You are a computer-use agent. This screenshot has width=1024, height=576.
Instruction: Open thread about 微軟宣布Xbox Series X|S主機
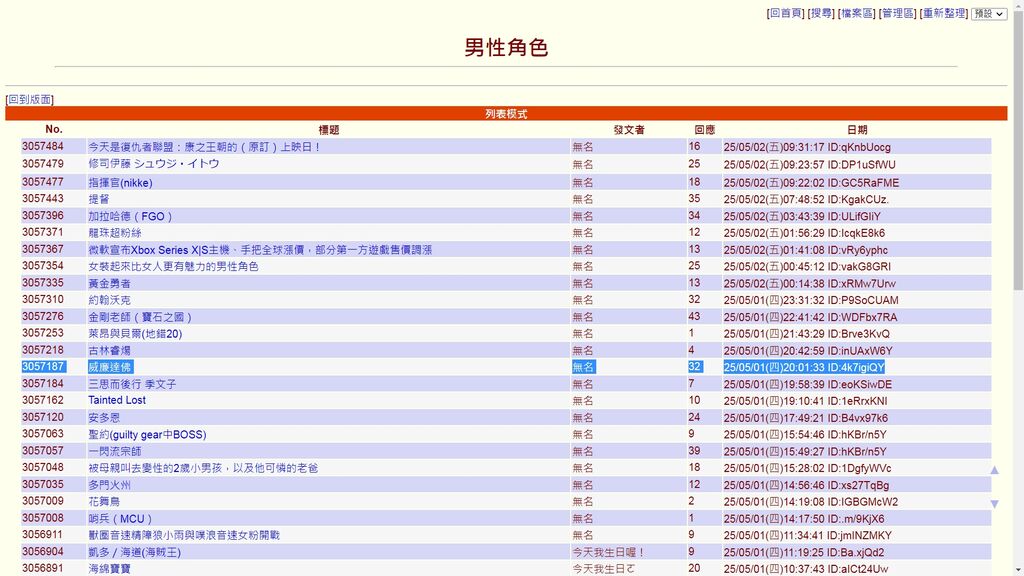(260, 250)
